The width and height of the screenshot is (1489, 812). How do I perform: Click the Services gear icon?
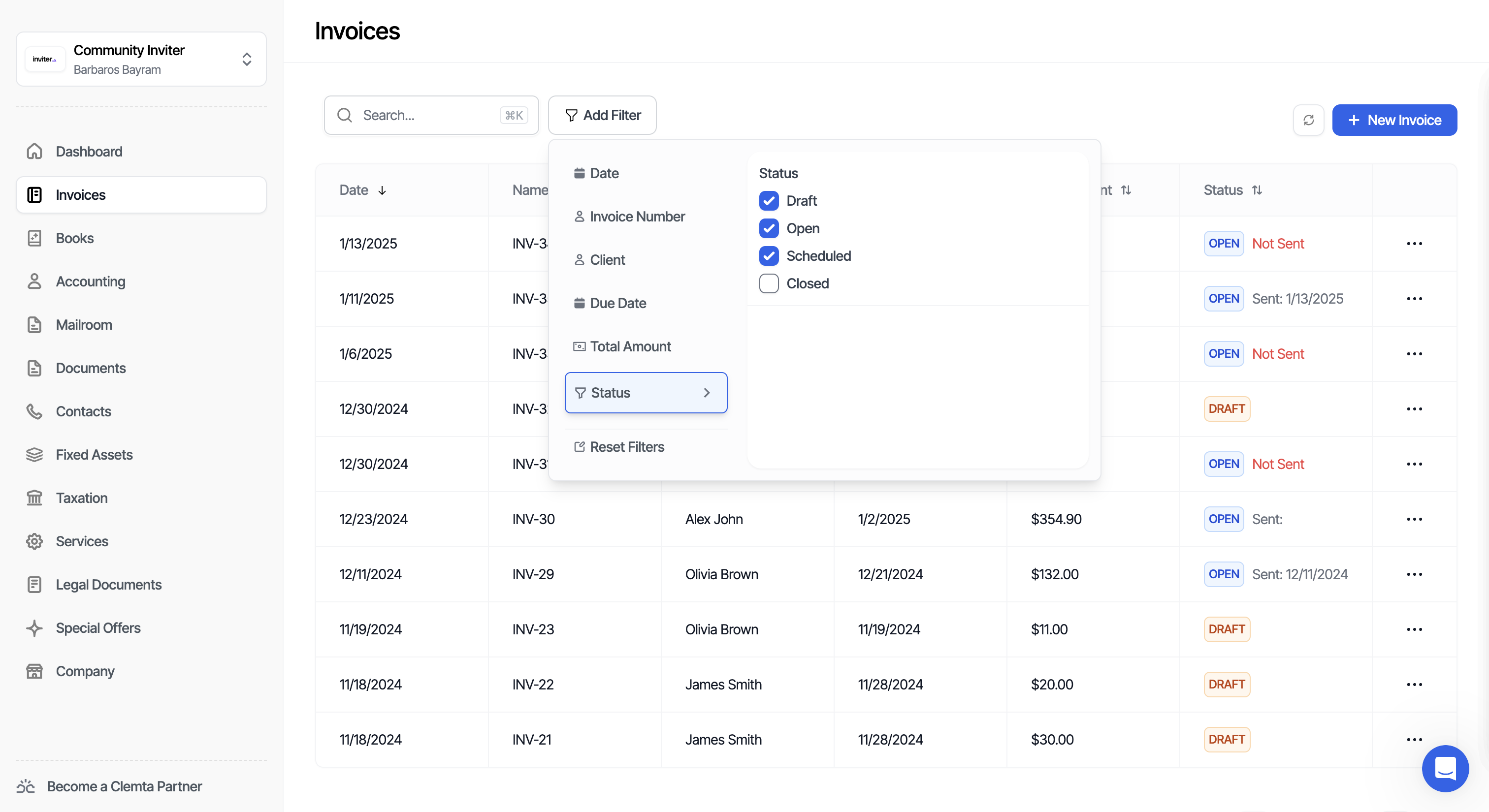[x=34, y=541]
